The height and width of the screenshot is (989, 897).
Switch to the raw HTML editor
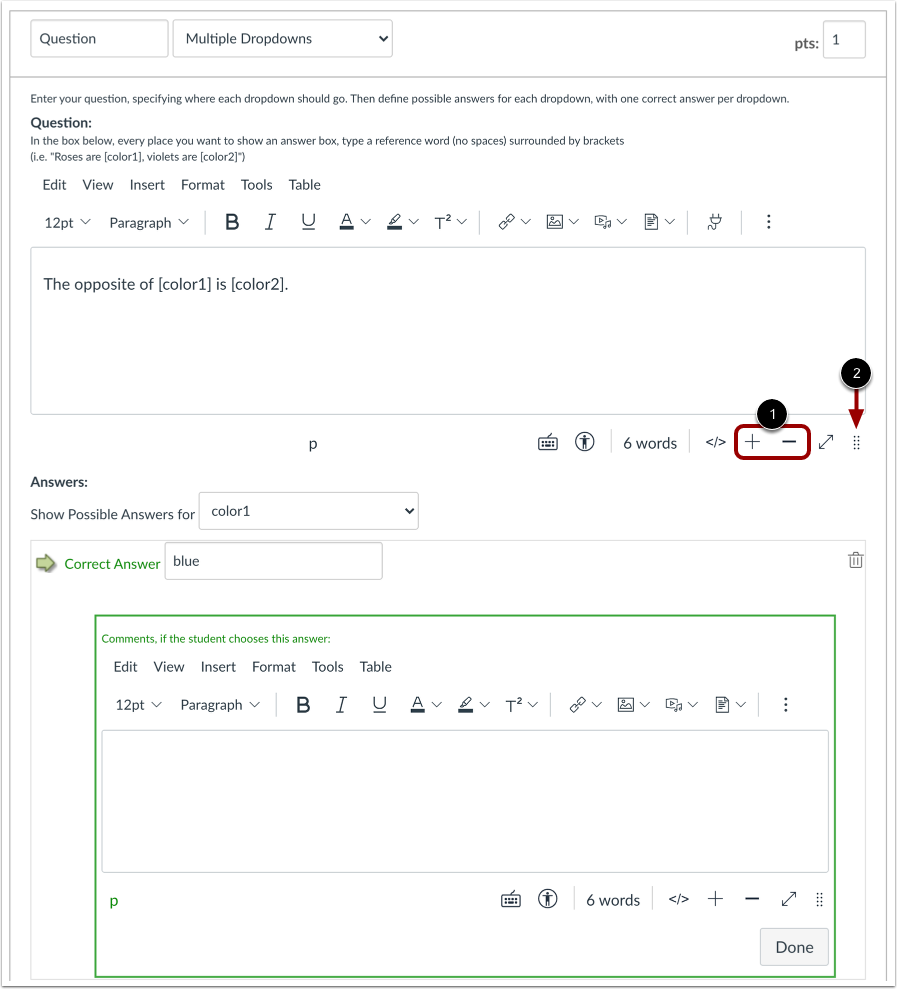[x=714, y=441]
